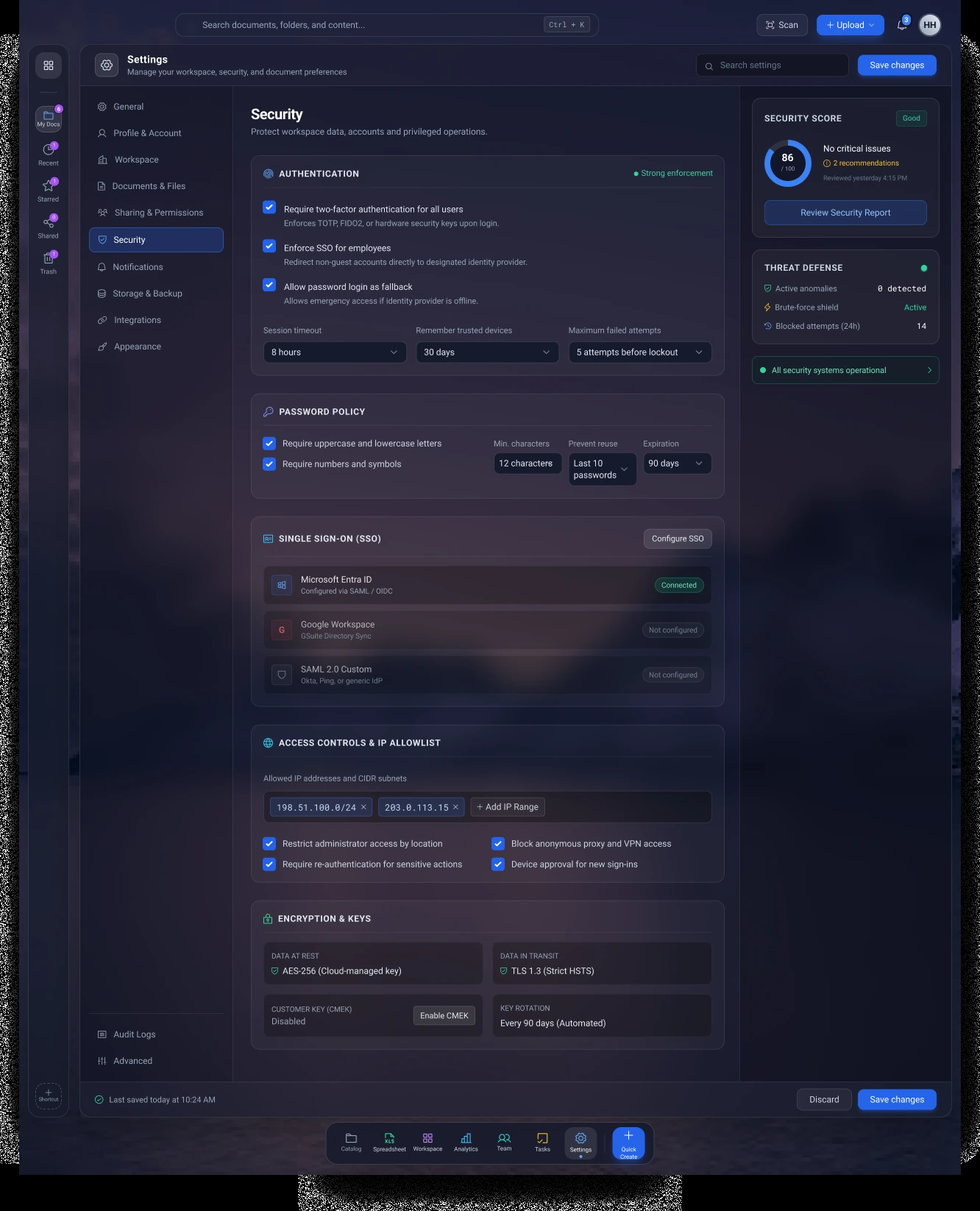Open the password Expiration dropdown
The width and height of the screenshot is (980, 1211).
tap(678, 464)
